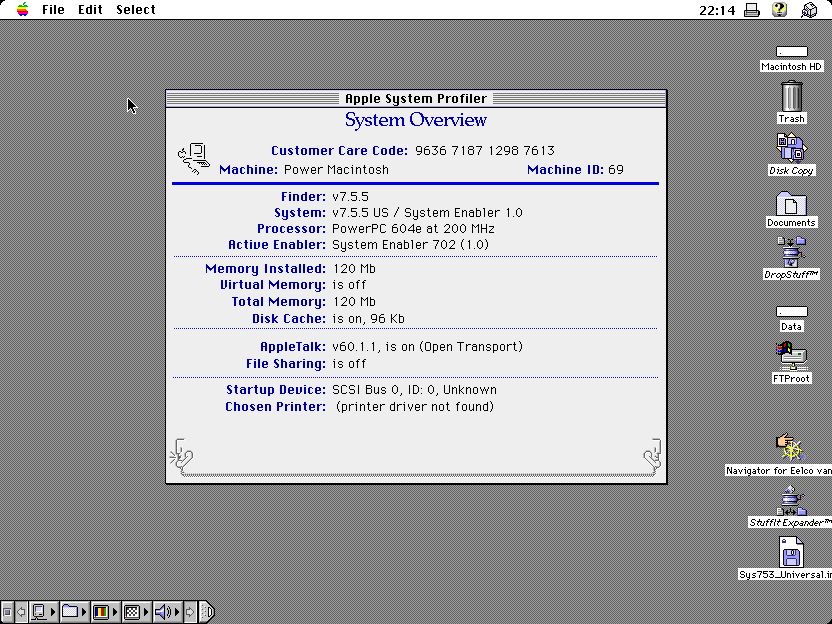Click the FTProot desktop icon

coord(791,355)
